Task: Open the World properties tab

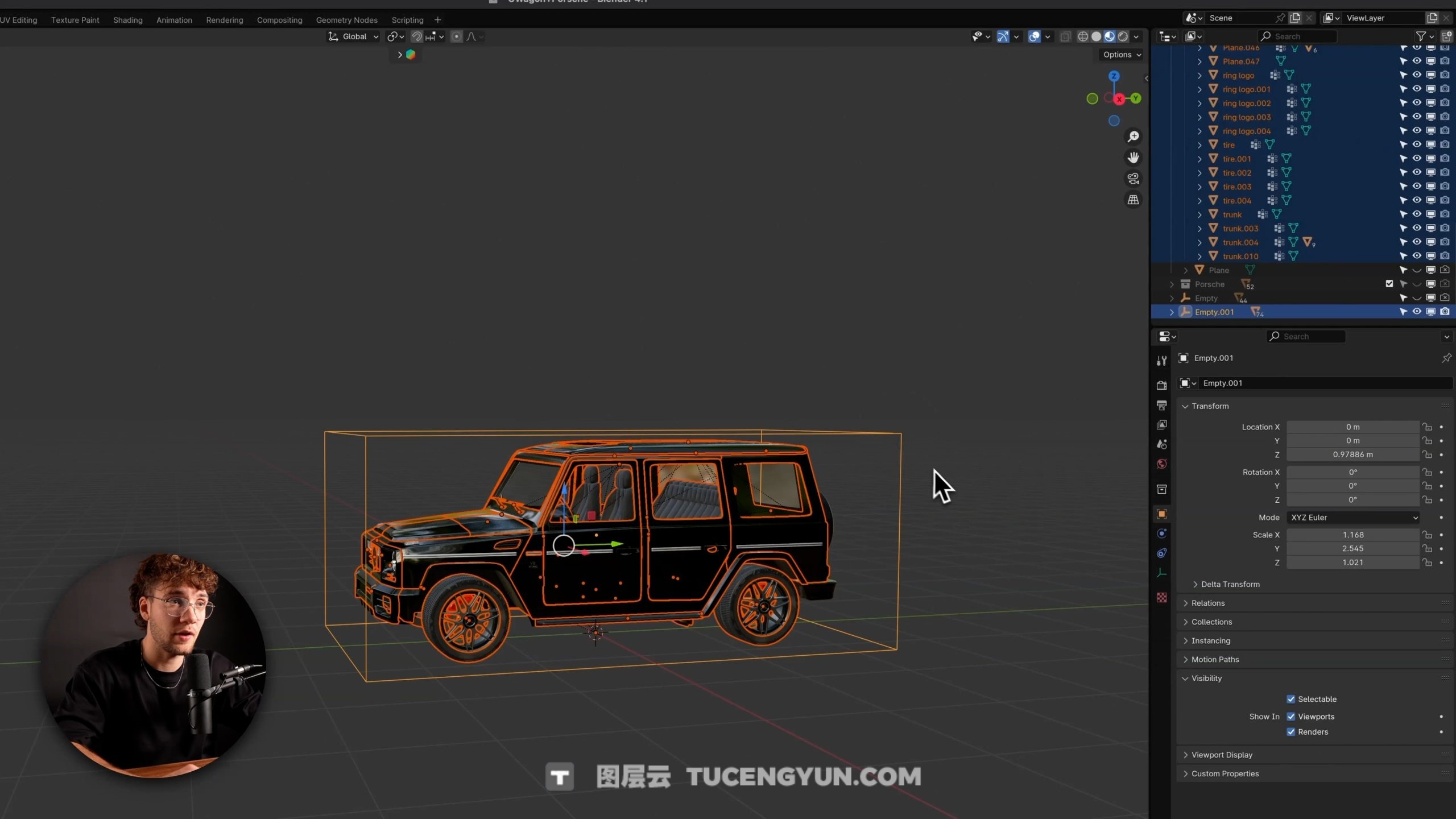Action: coord(1161,464)
